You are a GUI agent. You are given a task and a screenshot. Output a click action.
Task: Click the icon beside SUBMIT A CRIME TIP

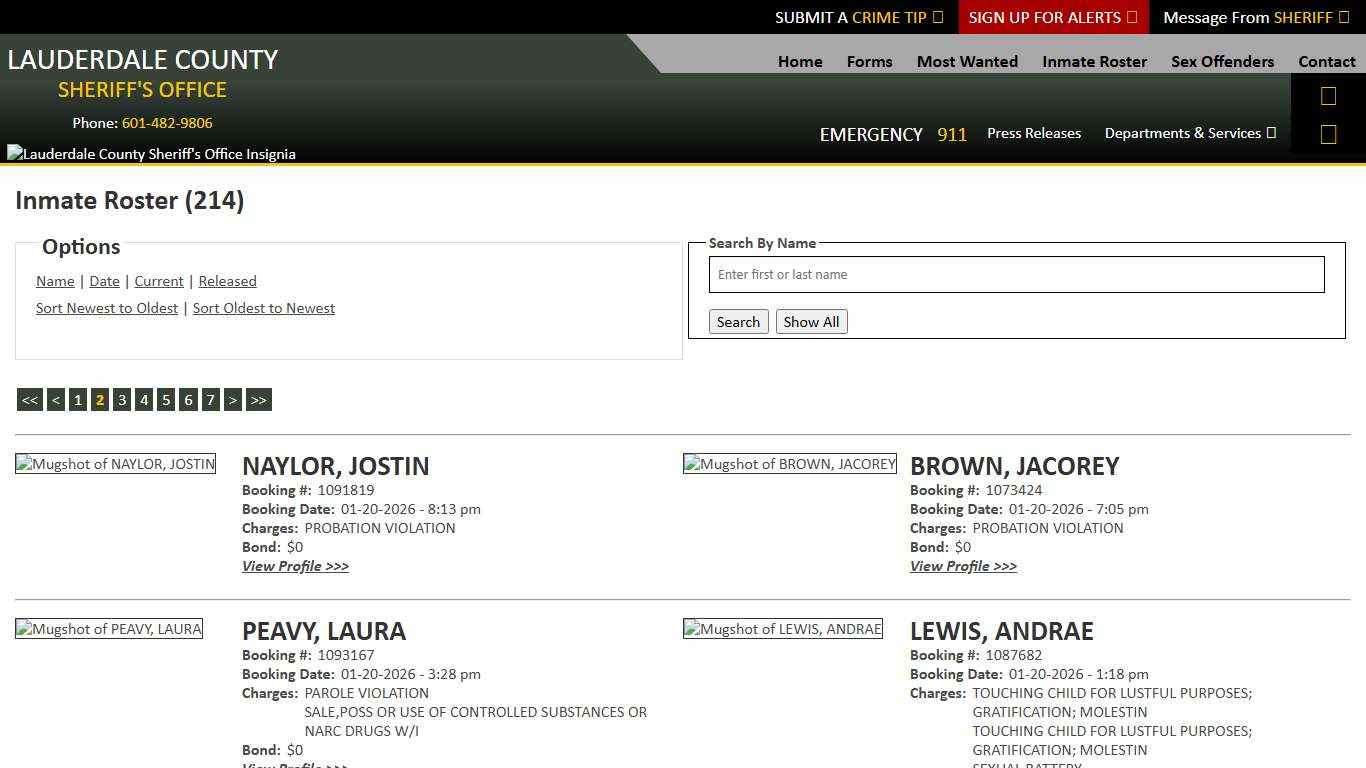[x=937, y=17]
